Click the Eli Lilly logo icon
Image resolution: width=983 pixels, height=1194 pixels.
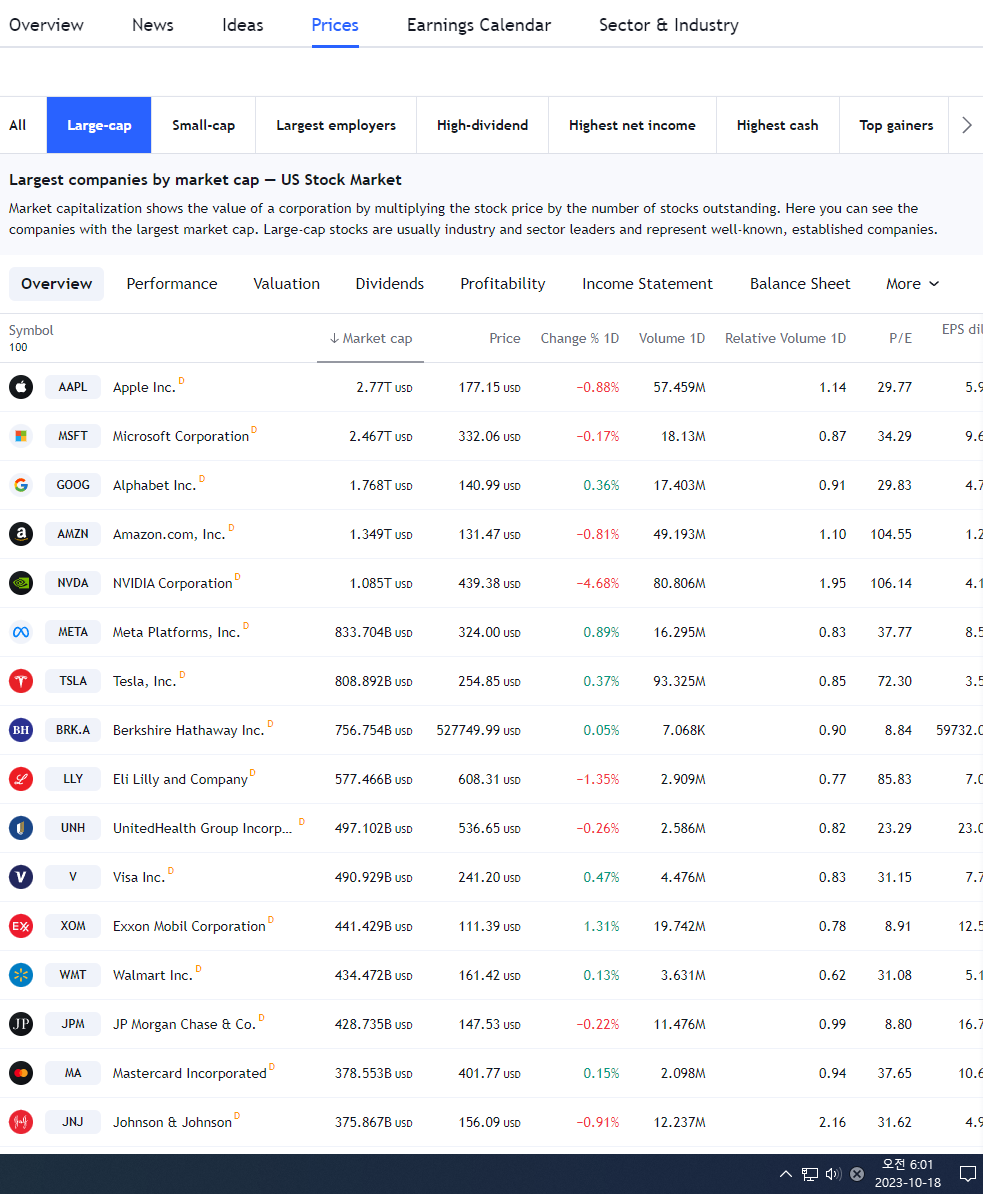coord(21,779)
